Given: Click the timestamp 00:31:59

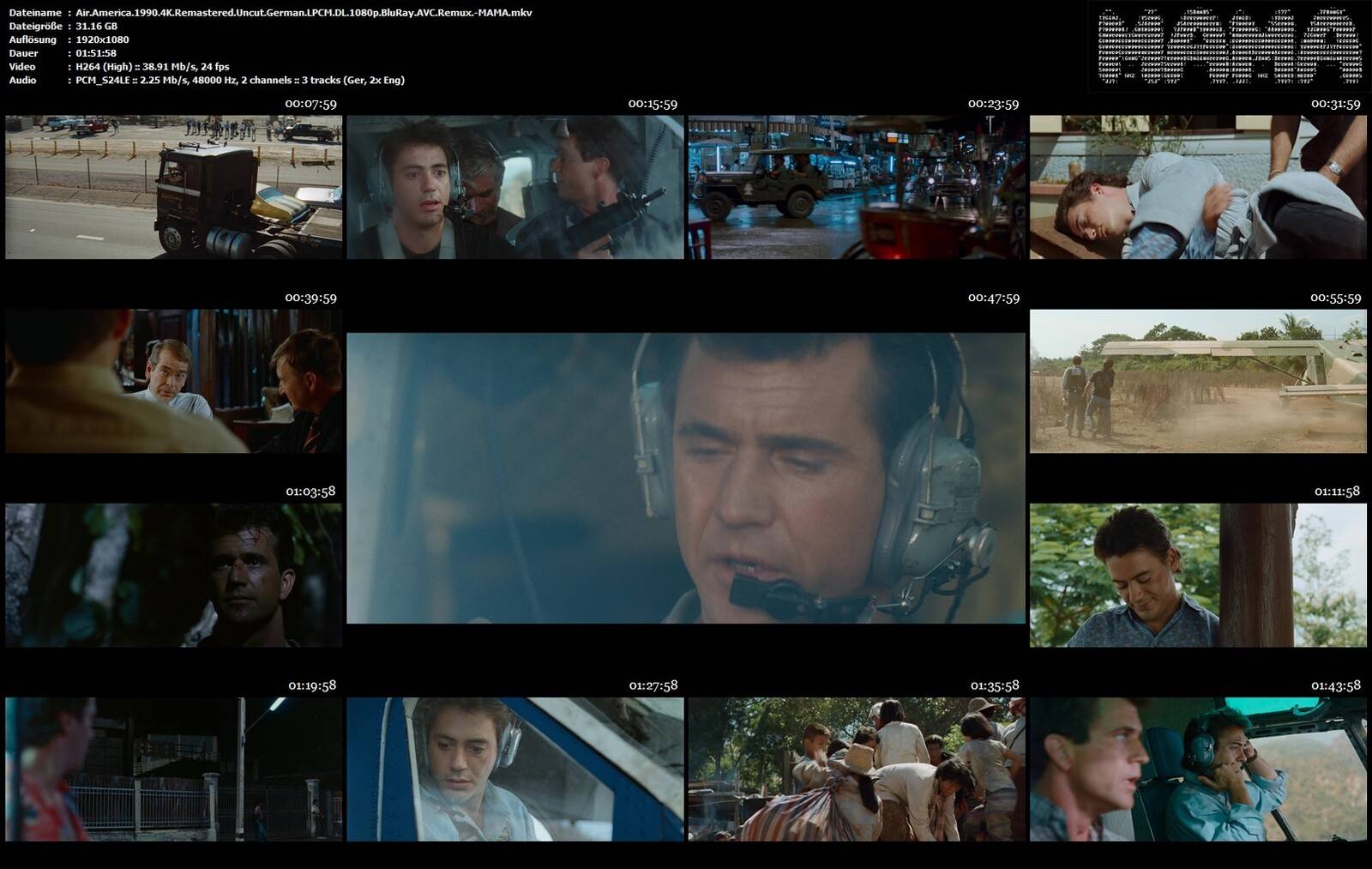Looking at the screenshot, I should pyautogui.click(x=1336, y=104).
